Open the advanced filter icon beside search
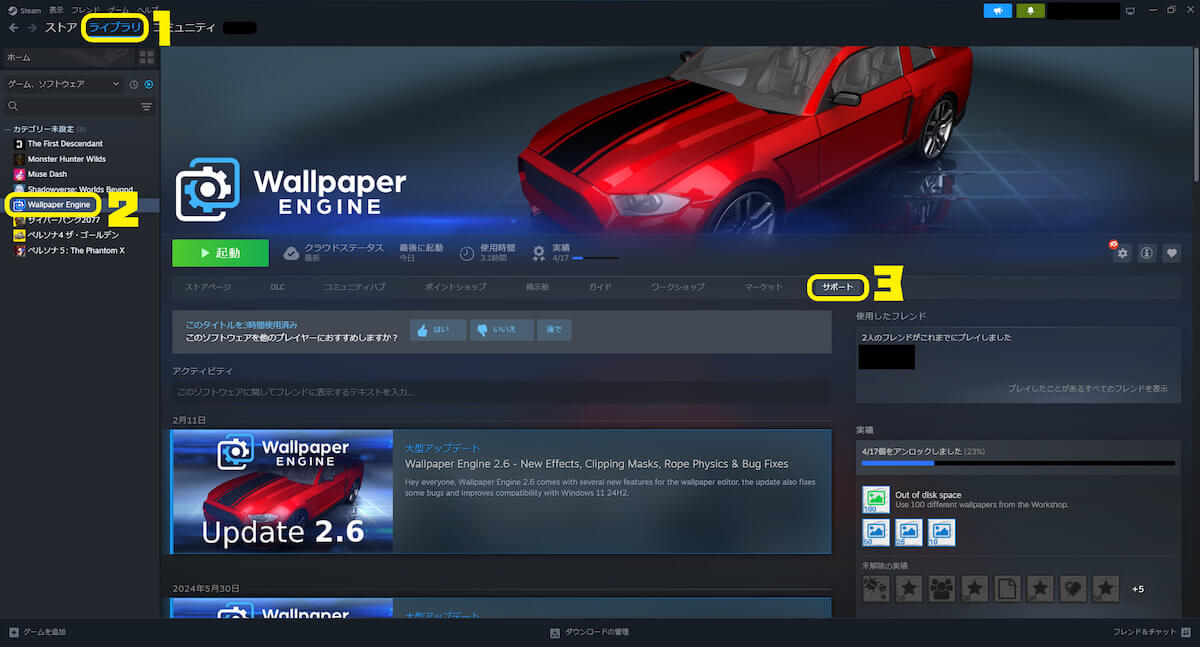This screenshot has width=1200, height=647. [x=147, y=106]
